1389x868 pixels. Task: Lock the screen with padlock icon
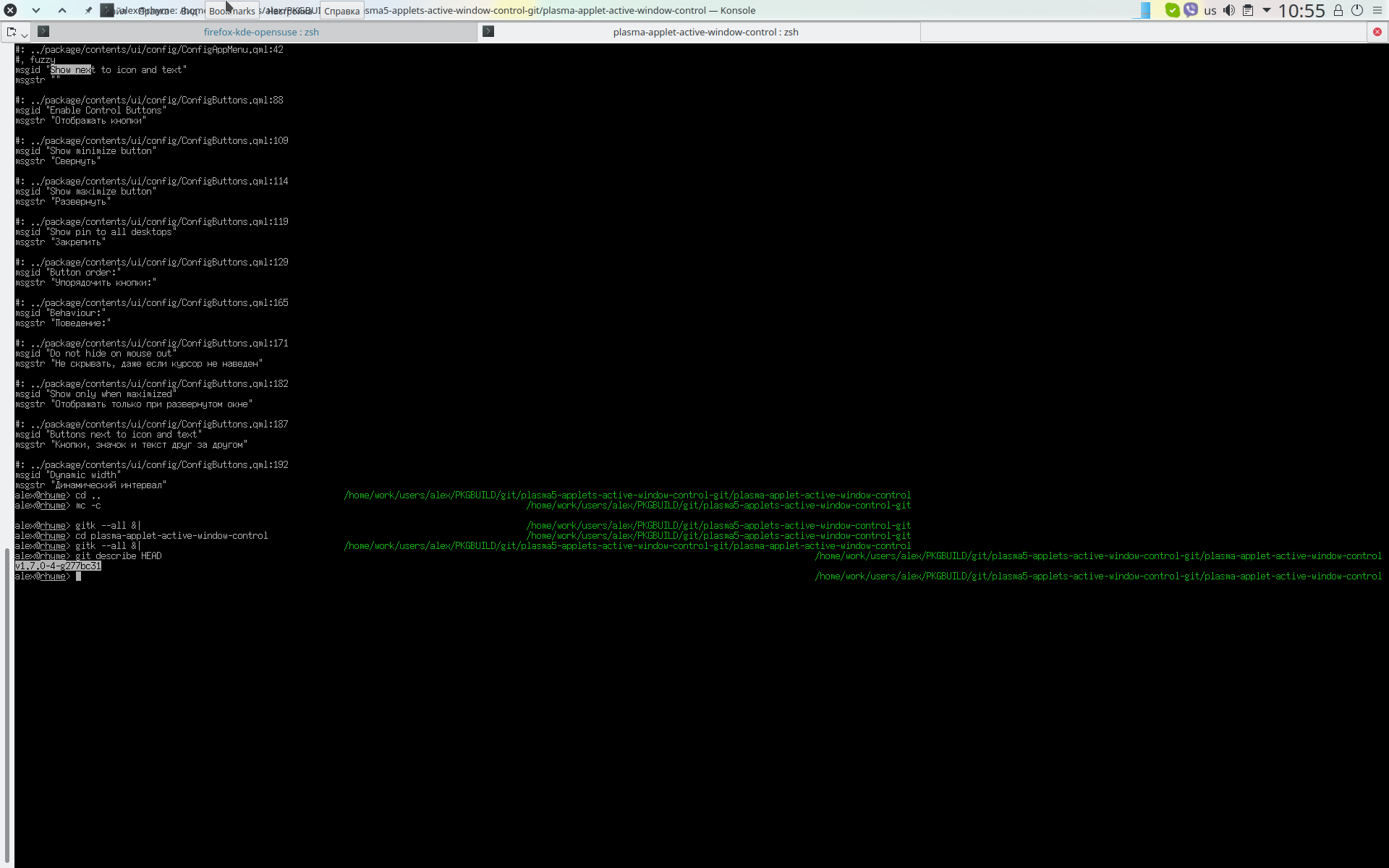1338,10
